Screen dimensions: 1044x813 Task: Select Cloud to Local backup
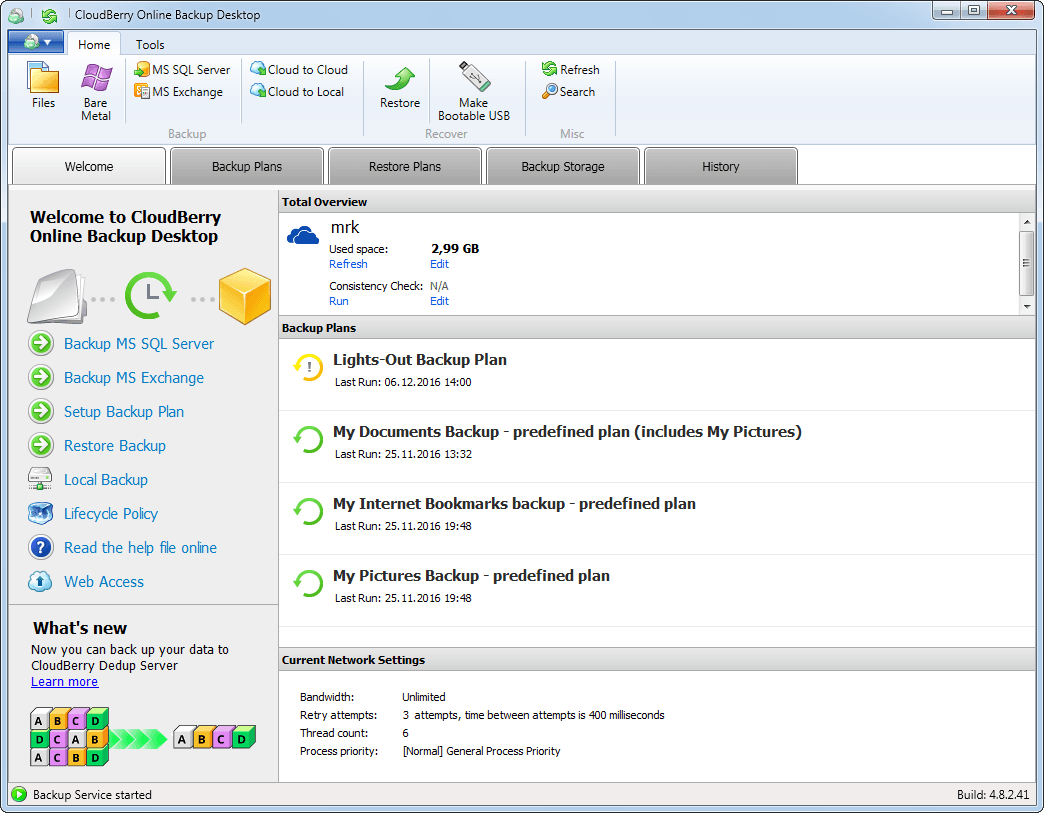coord(297,91)
